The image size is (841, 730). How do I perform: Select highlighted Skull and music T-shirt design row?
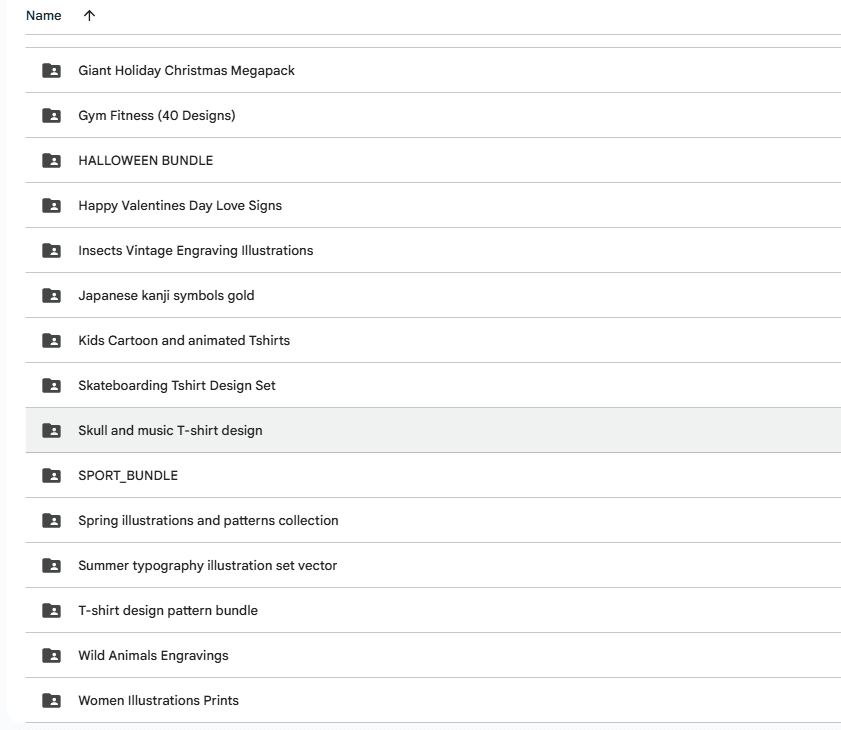tap(170, 431)
